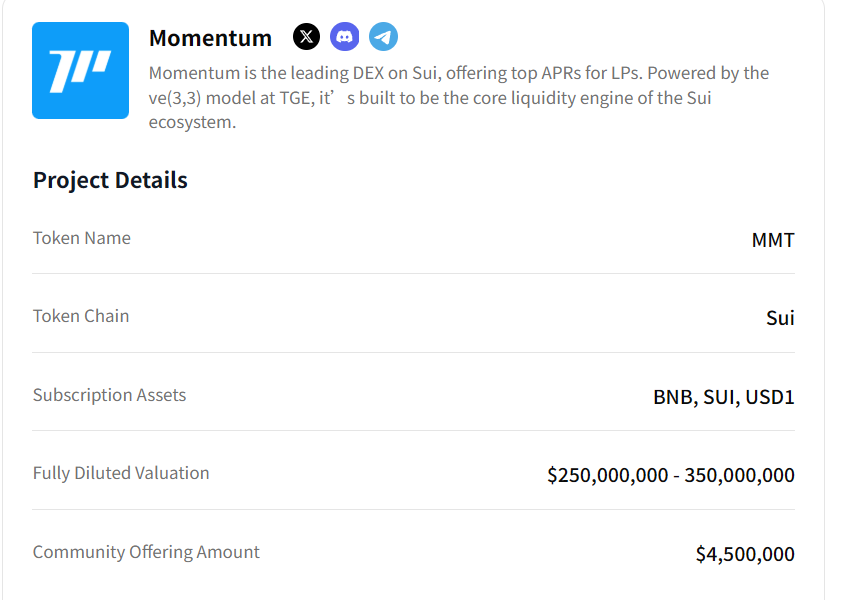Select the 'Community Offering Amount' label
Viewport: 848px width, 600px height.
[146, 552]
